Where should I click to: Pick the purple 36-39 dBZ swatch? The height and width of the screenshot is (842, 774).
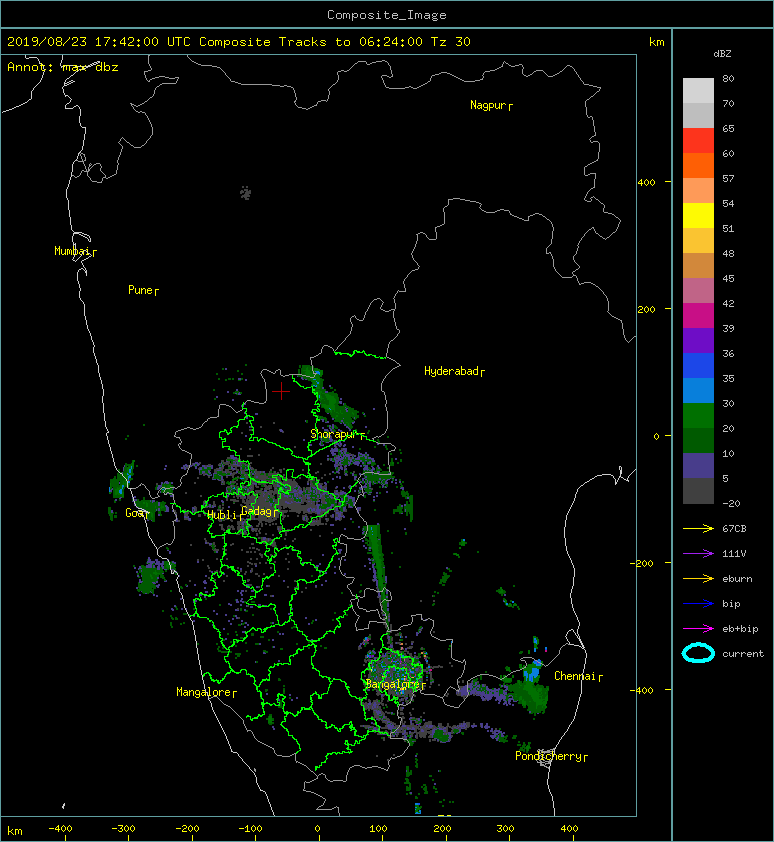[698, 340]
